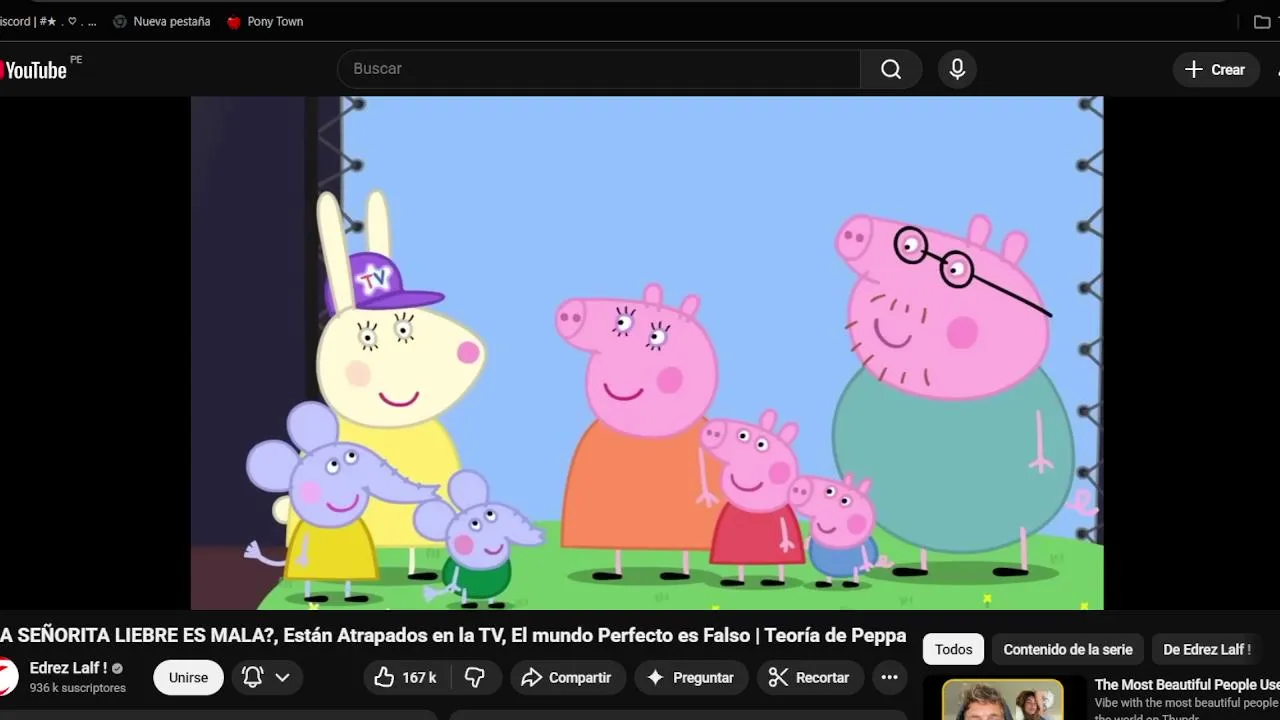The width and height of the screenshot is (1280, 720).
Task: Select the Contenido de la serie chip
Action: (1068, 649)
